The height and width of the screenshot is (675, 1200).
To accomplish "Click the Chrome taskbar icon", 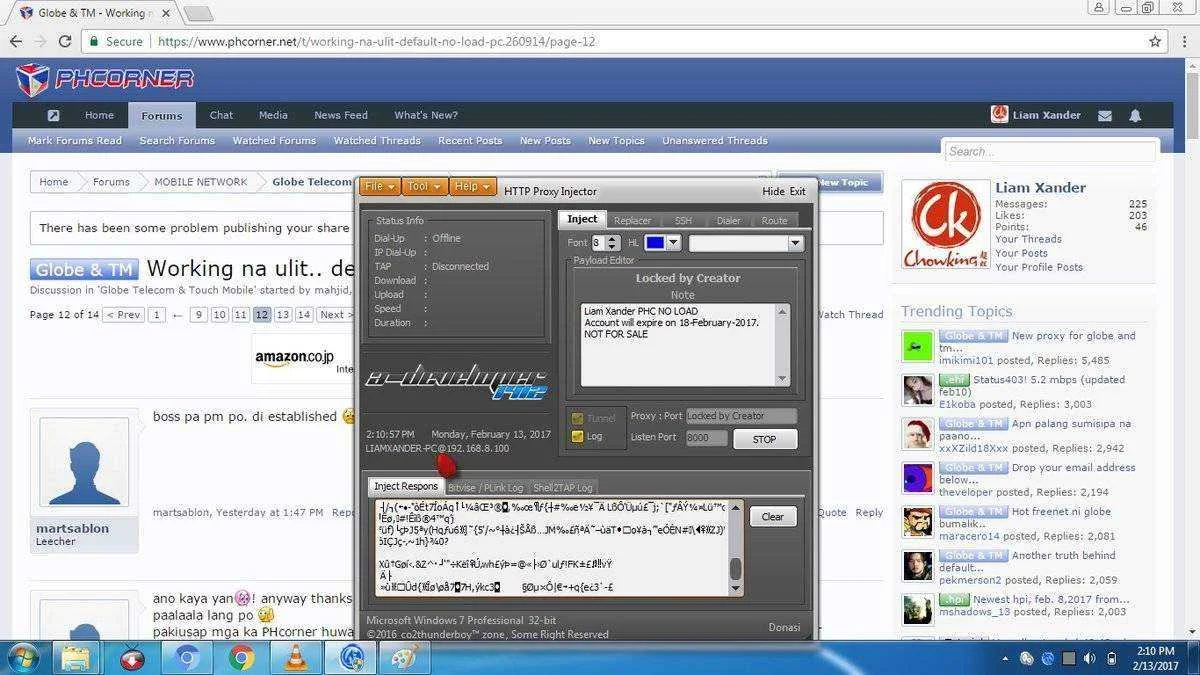I will (x=242, y=658).
